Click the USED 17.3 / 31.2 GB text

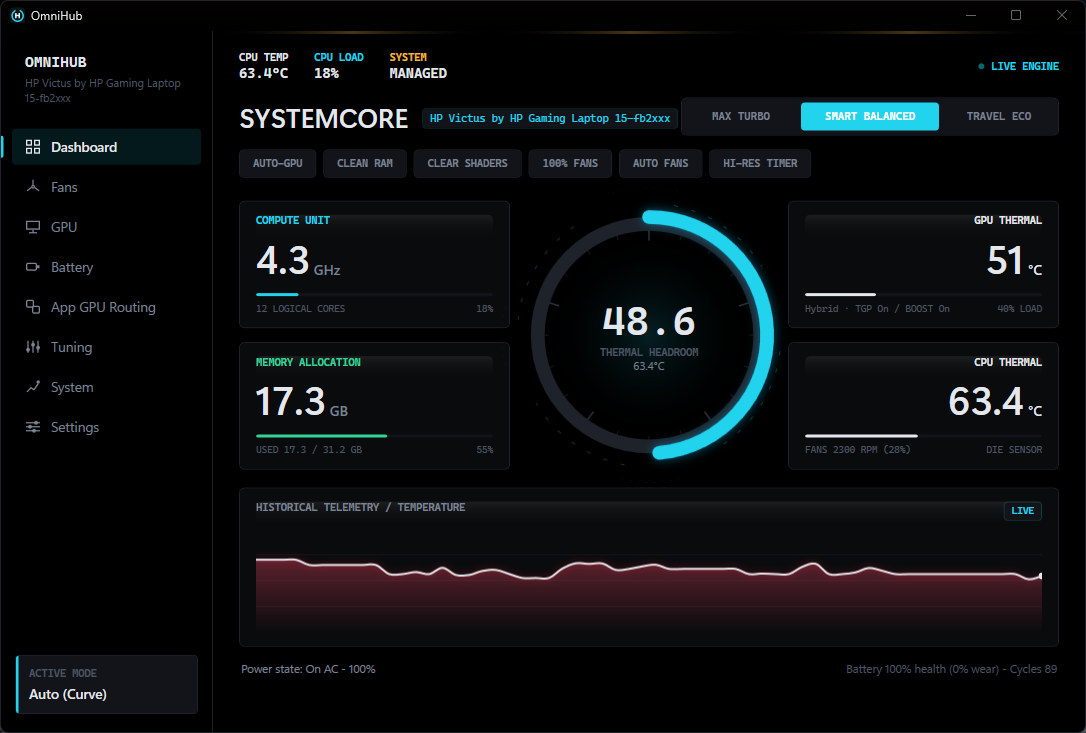pyautogui.click(x=309, y=450)
